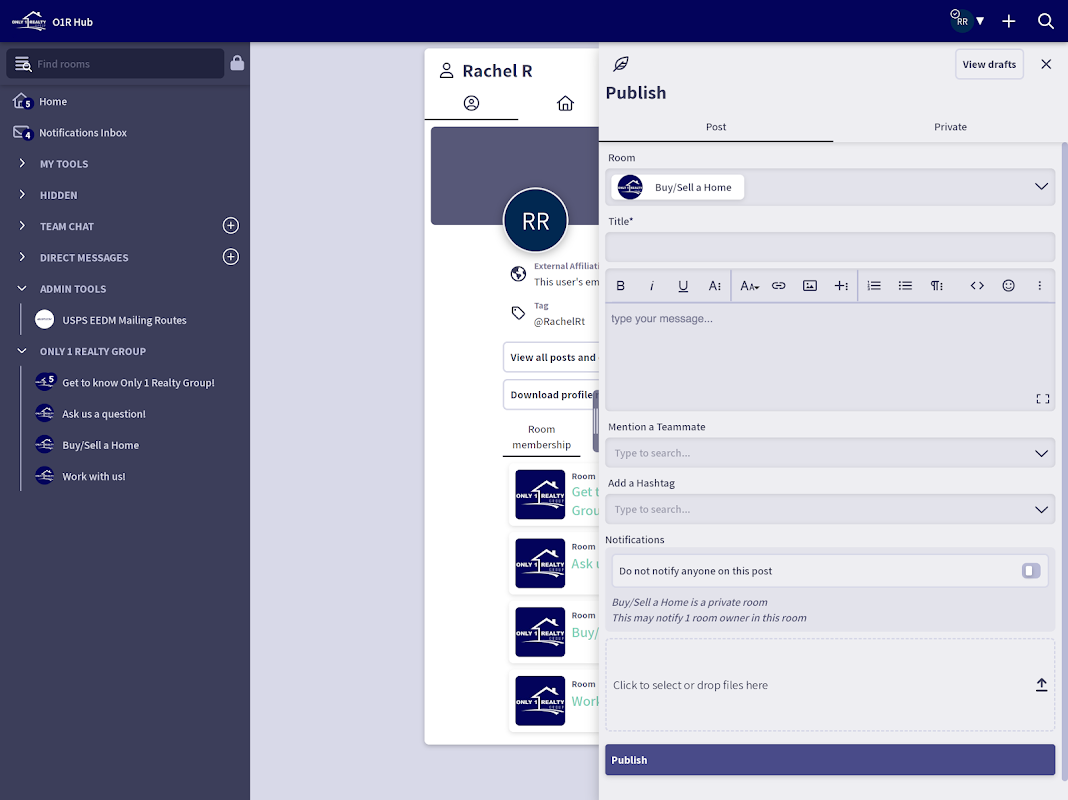The width and height of the screenshot is (1068, 800).
Task: Collapse the ADMIN TOOLS section
Action: (22, 289)
